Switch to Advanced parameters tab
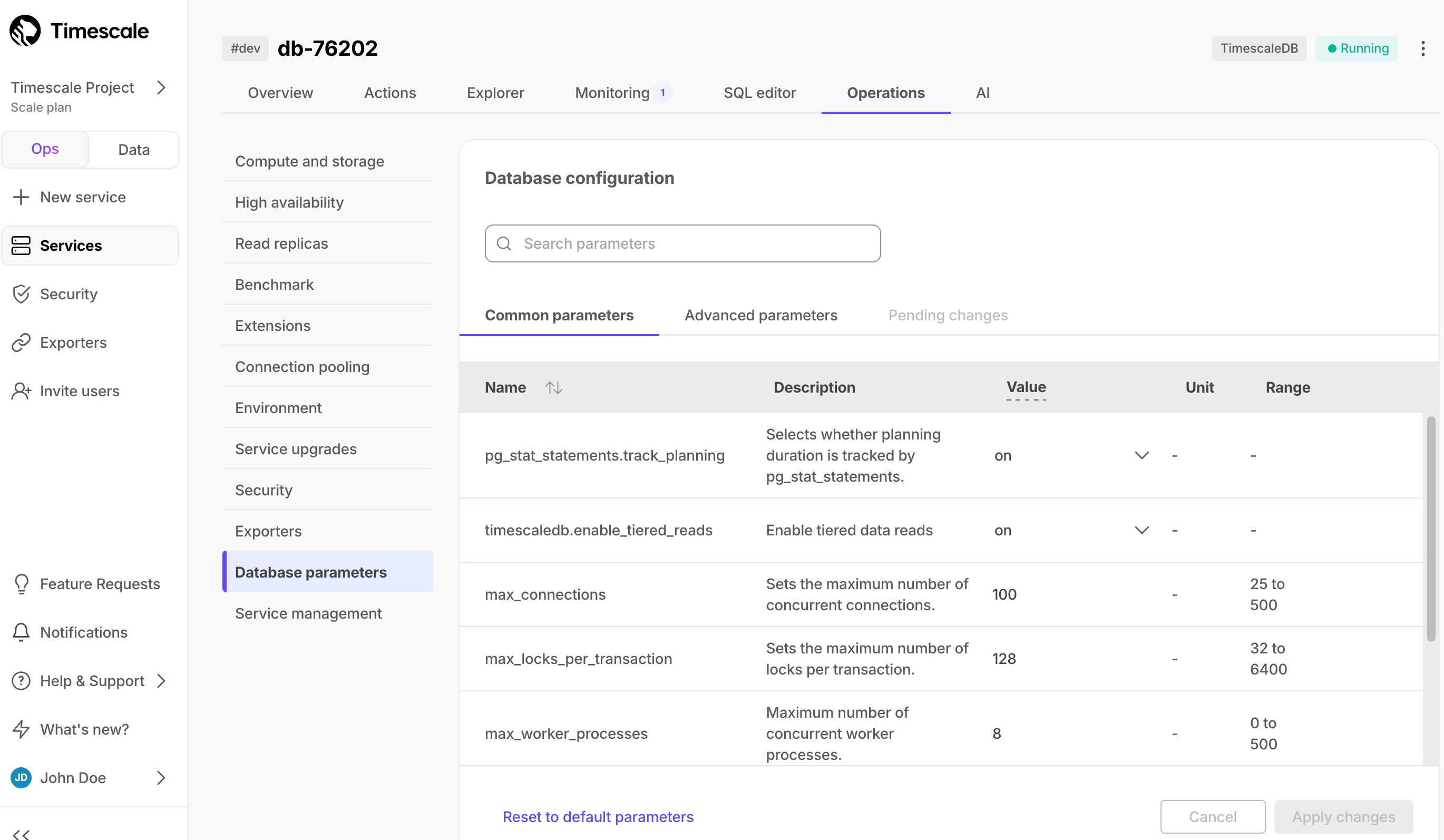 tap(760, 315)
